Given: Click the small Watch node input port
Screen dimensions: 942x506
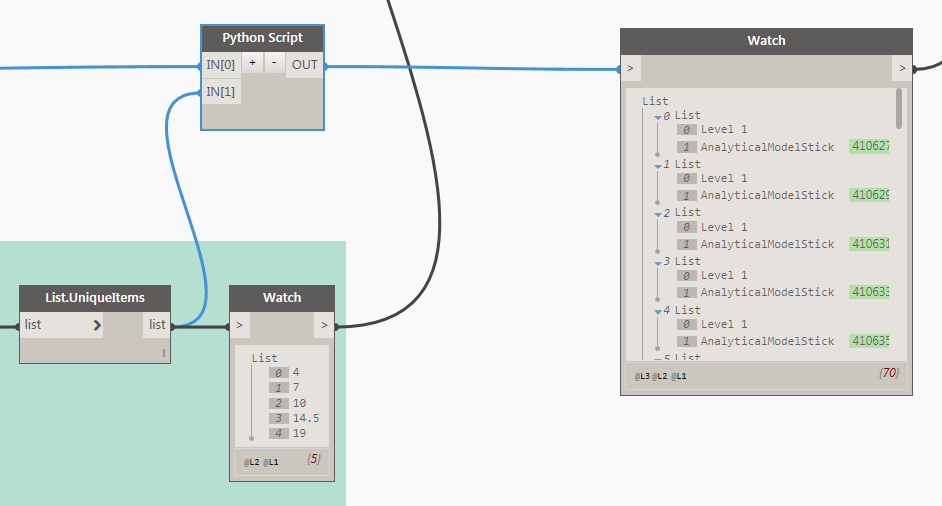Looking at the screenshot, I should click(240, 325).
